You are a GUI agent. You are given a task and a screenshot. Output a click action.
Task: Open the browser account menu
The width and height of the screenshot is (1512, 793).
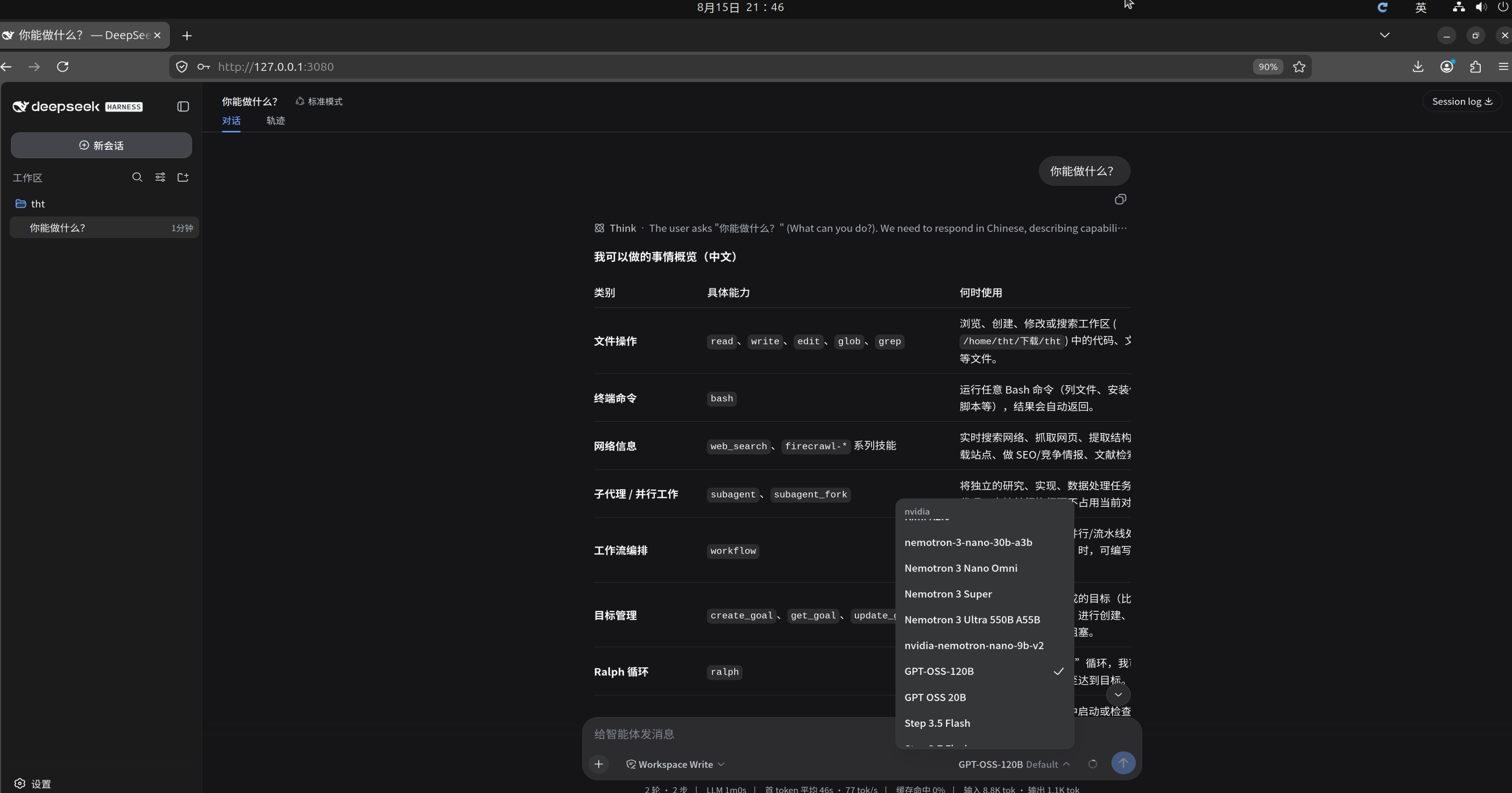coord(1447,67)
